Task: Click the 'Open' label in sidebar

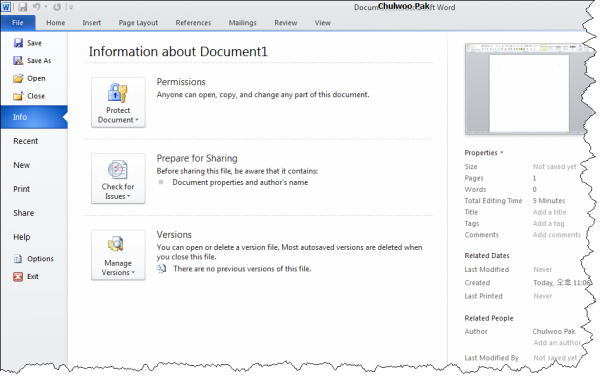Action: (36, 78)
